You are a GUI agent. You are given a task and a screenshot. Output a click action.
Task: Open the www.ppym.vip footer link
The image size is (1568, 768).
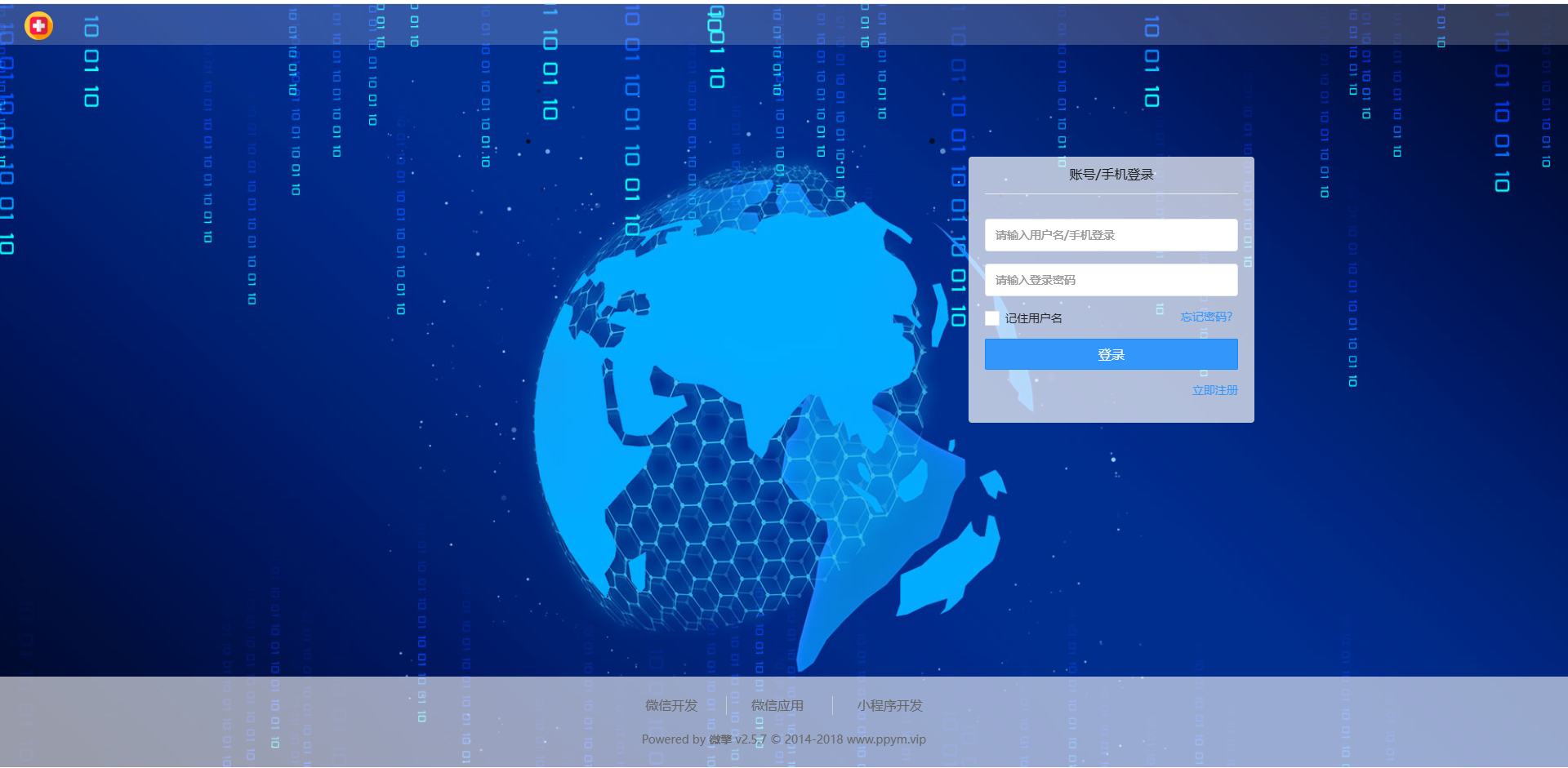[886, 739]
